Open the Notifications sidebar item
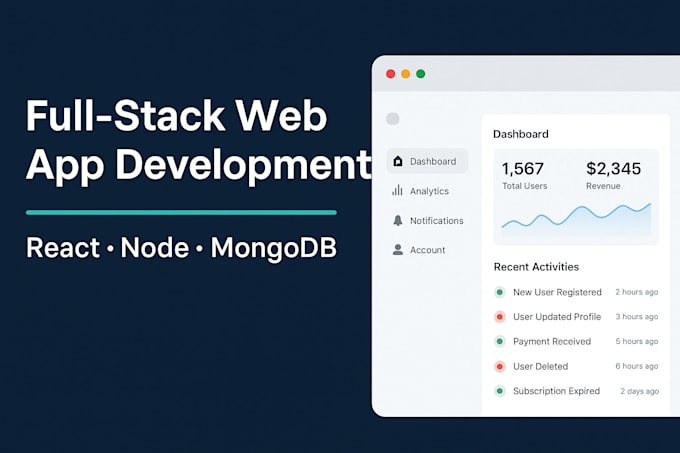 (x=428, y=220)
